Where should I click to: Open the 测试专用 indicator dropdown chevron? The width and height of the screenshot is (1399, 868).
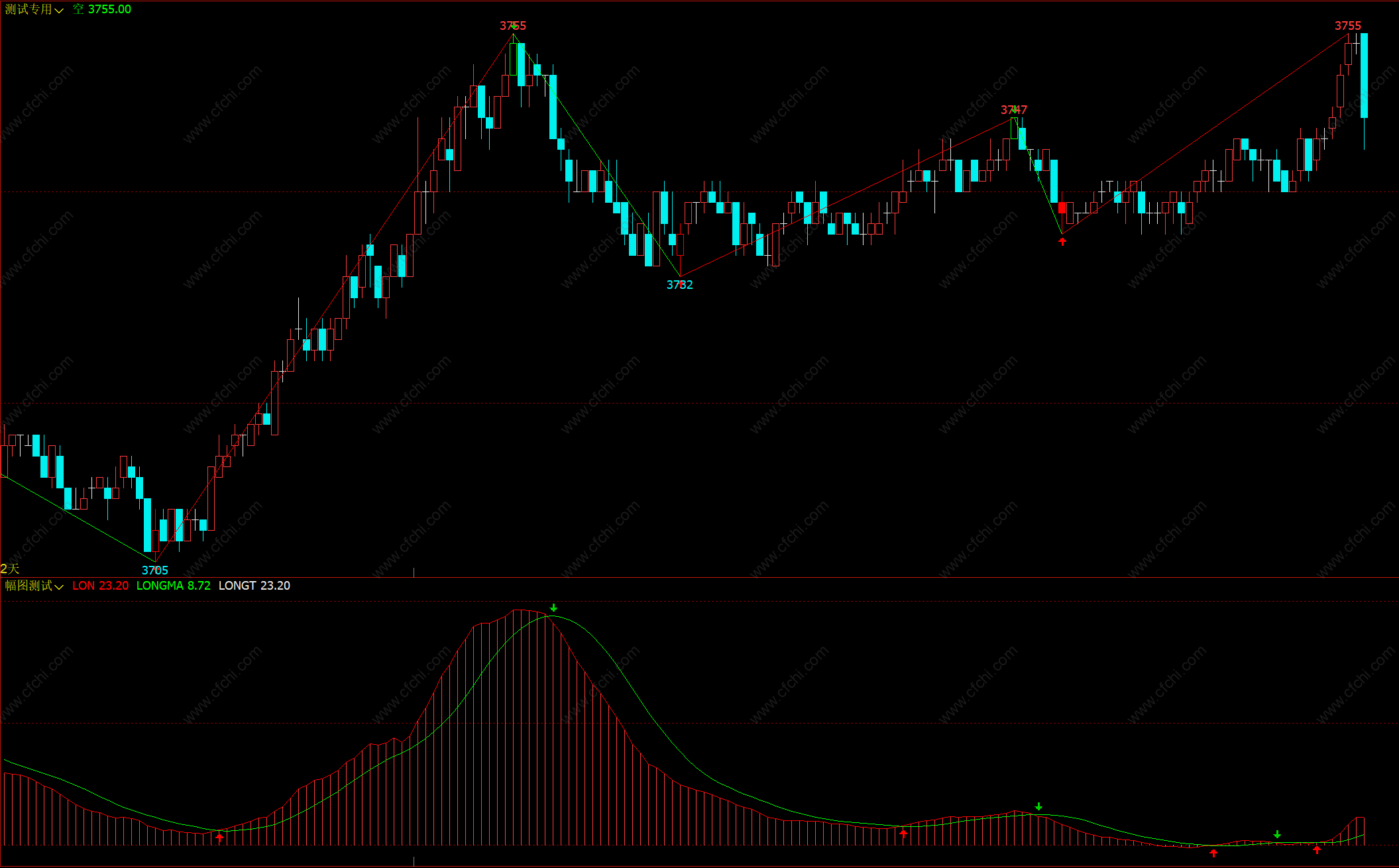[x=59, y=11]
